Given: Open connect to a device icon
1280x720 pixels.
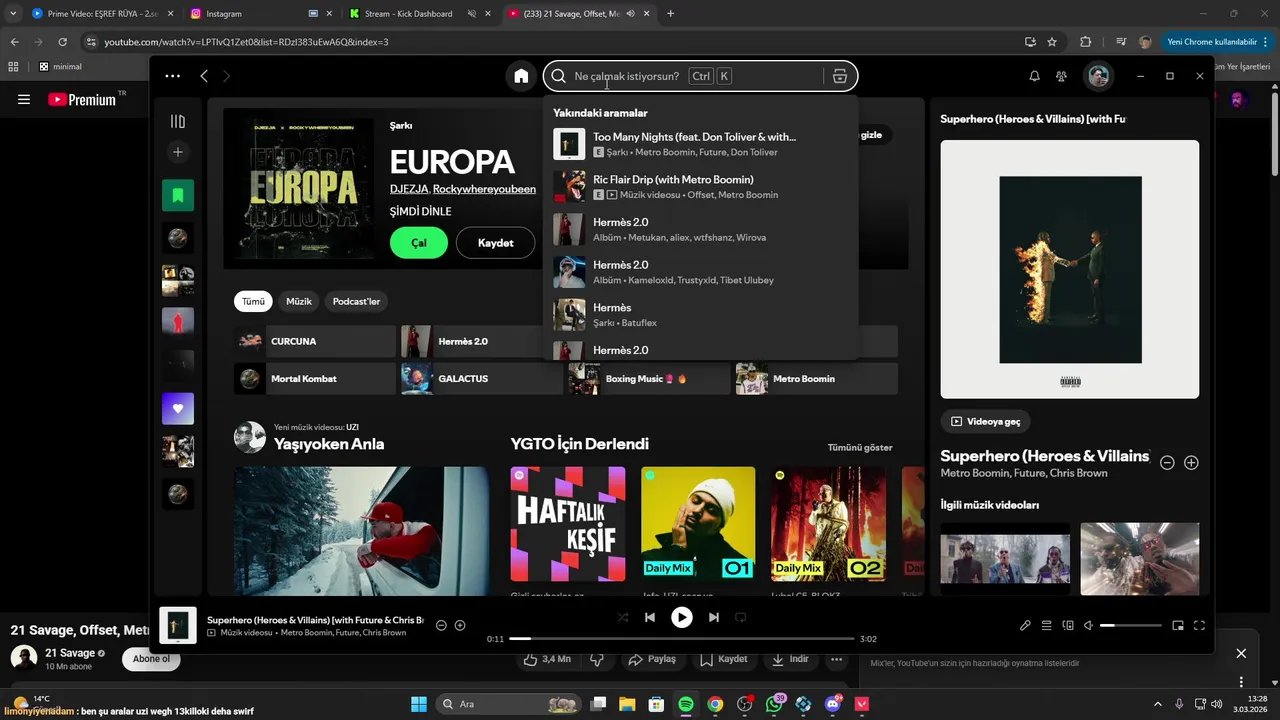Looking at the screenshot, I should 1068,625.
